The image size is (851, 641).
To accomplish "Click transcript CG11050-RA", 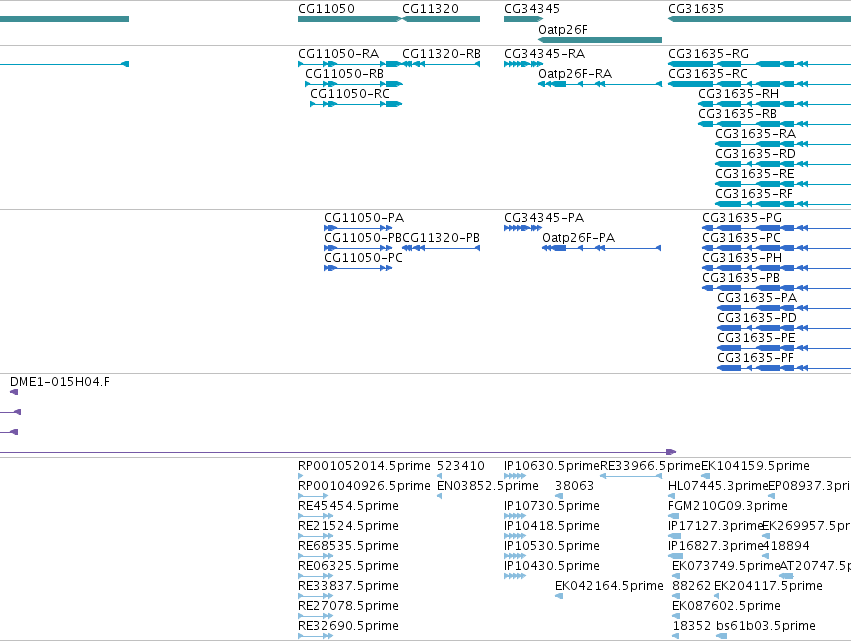I will (x=339, y=54).
